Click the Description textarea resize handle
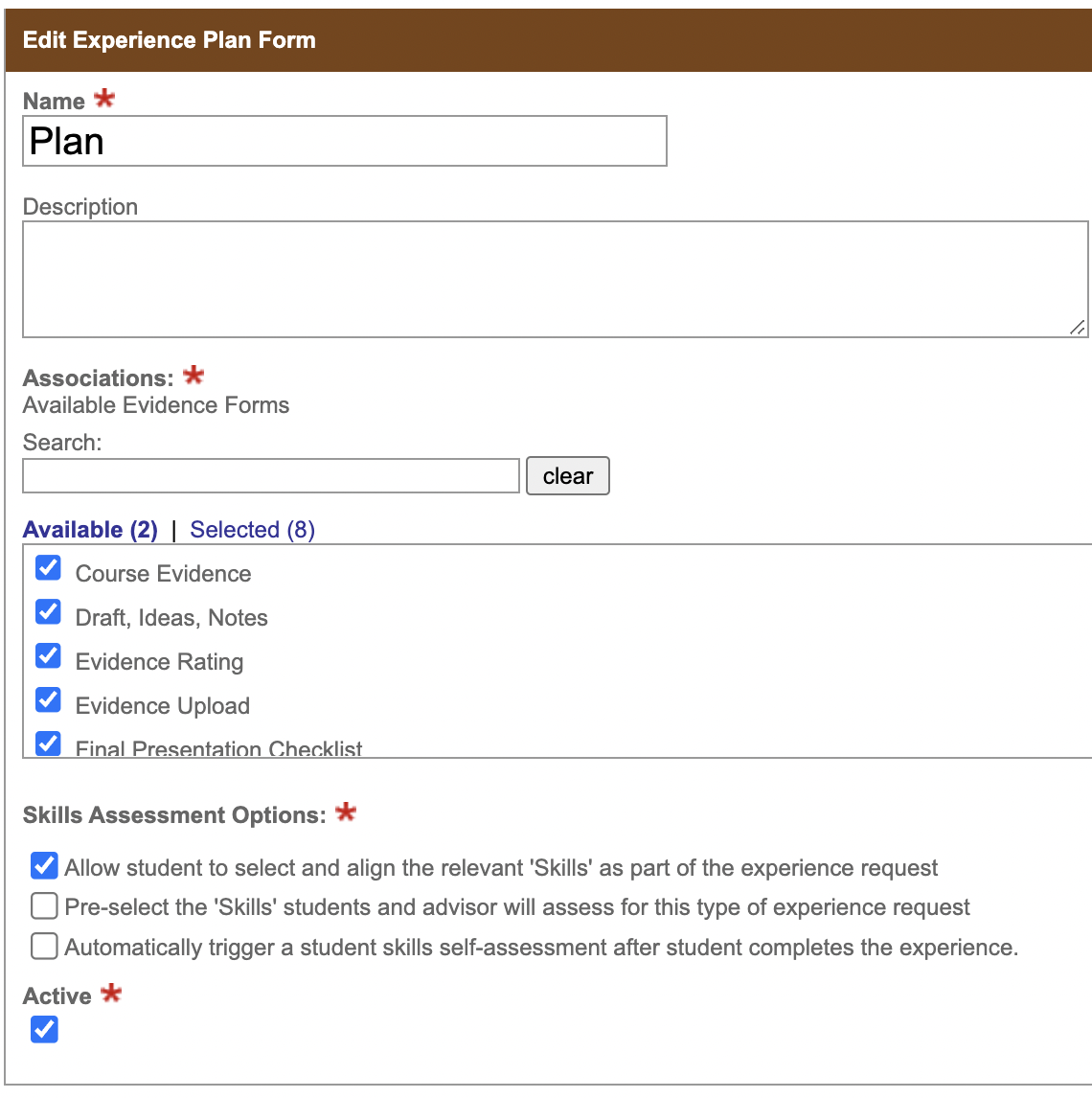1092x1098 pixels. 1080,327
